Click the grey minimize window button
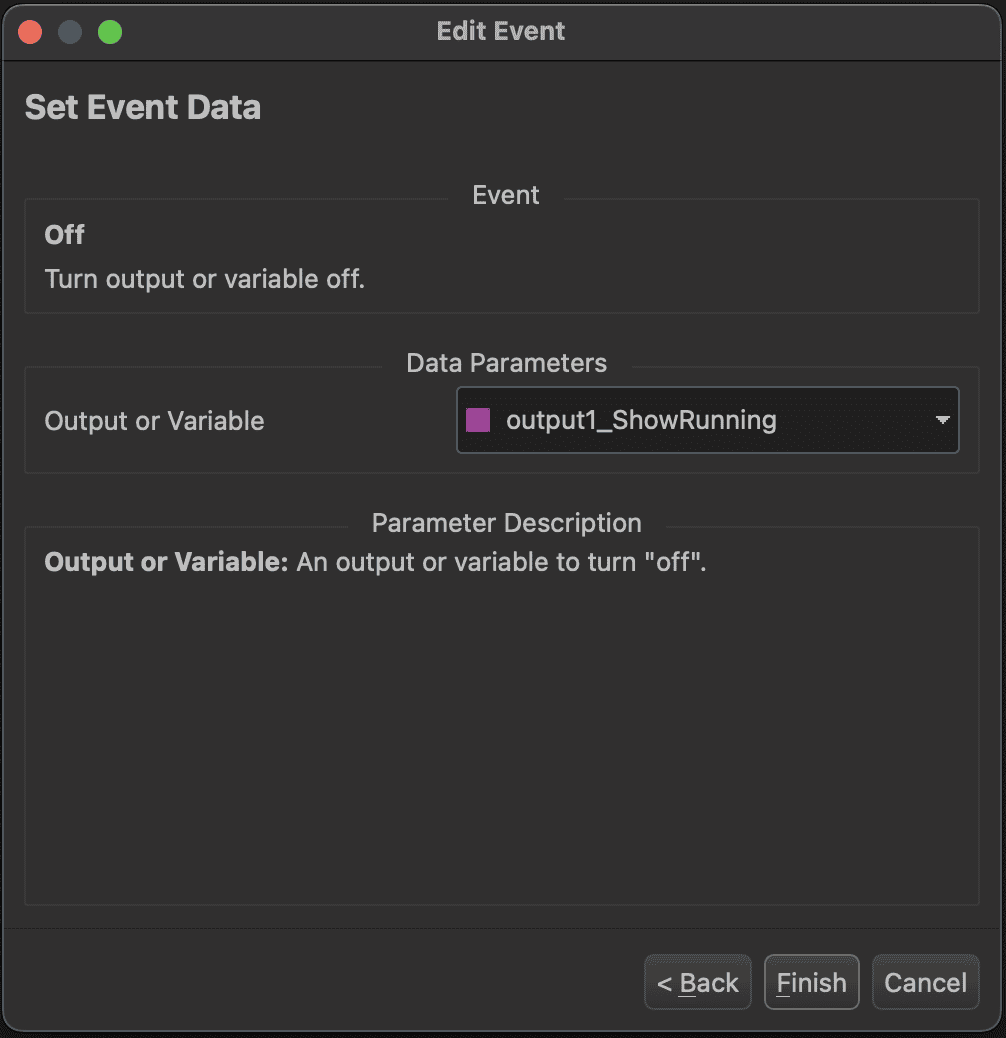The image size is (1006, 1038). tap(70, 32)
